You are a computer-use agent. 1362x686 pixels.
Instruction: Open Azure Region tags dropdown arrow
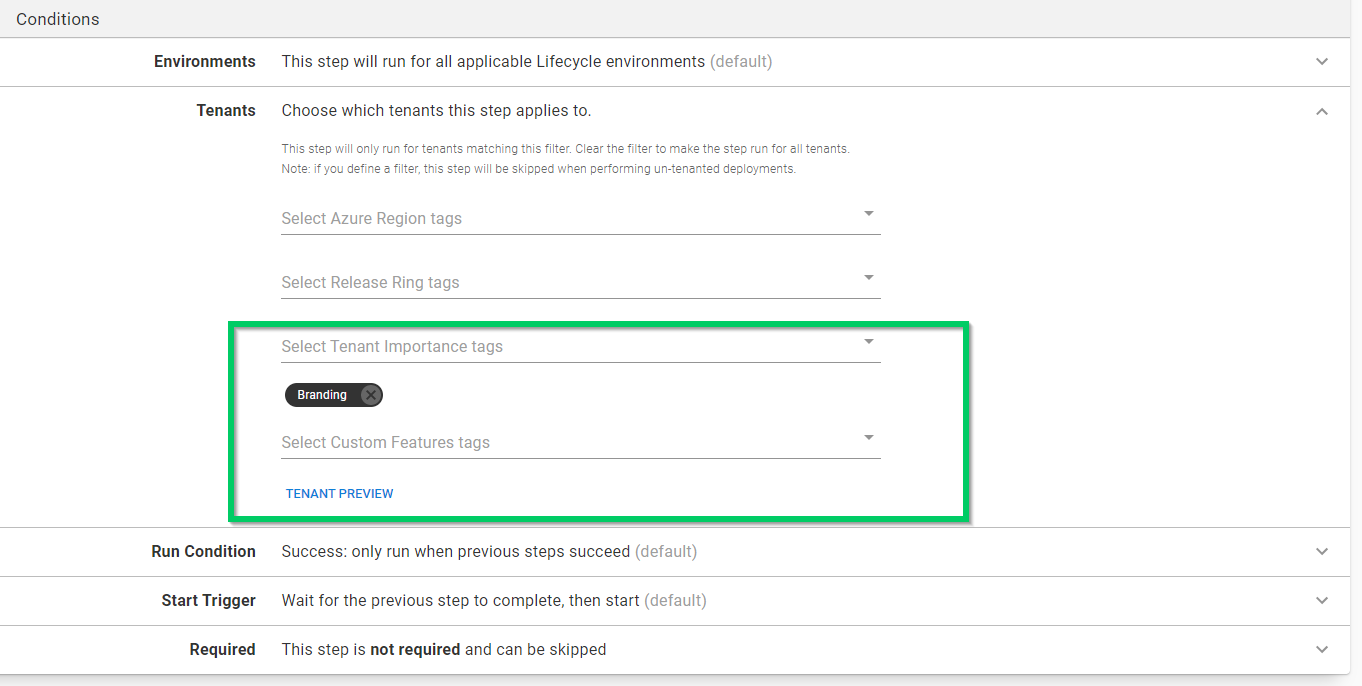(x=868, y=214)
